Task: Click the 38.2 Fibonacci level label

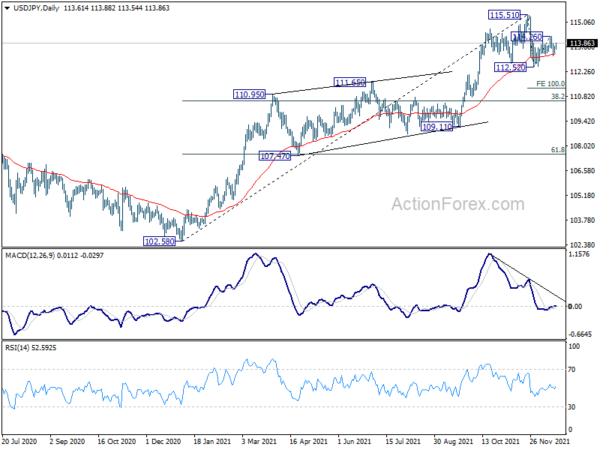Action: (x=558, y=97)
